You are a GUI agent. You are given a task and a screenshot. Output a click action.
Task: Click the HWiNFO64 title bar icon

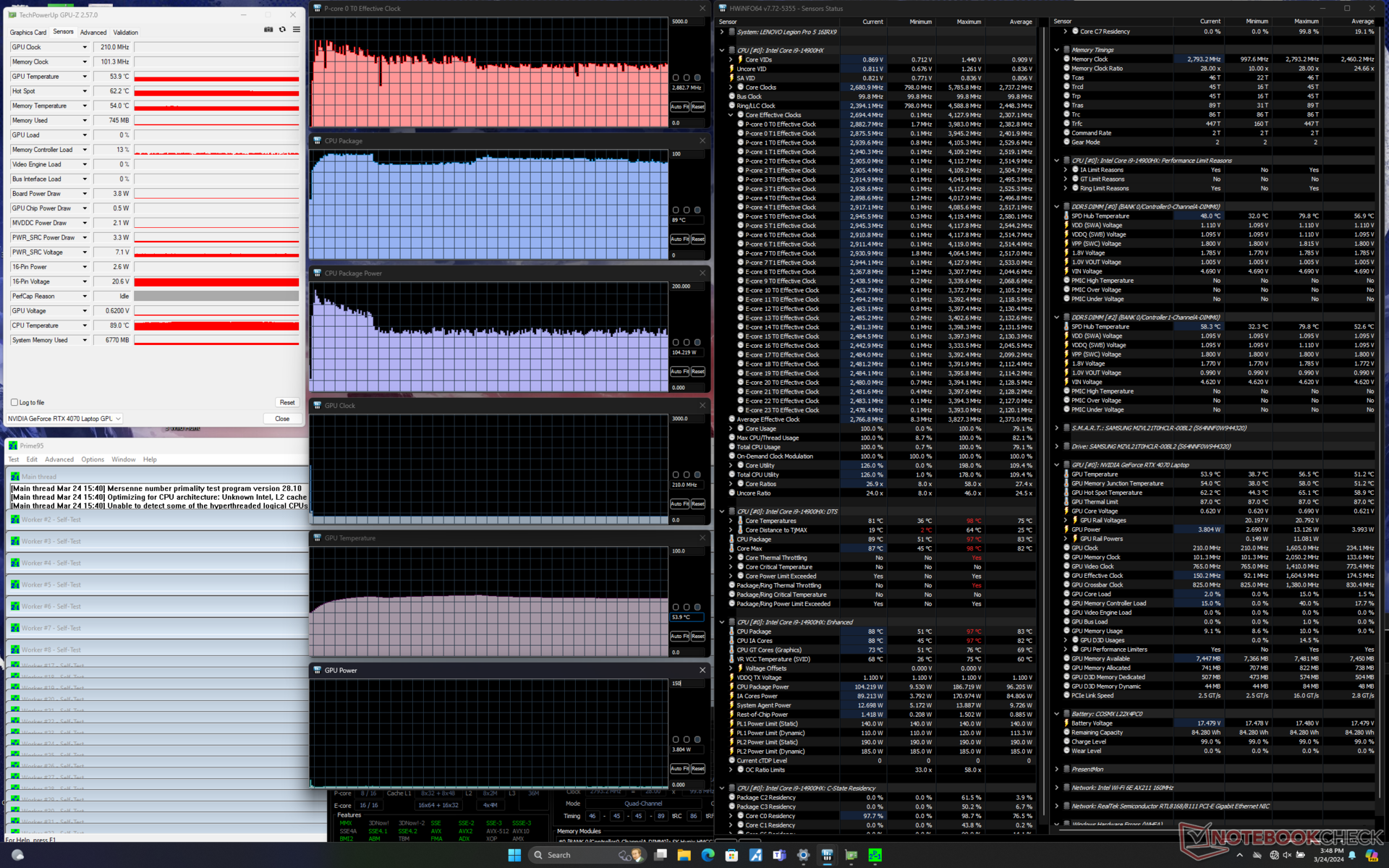pyautogui.click(x=722, y=9)
